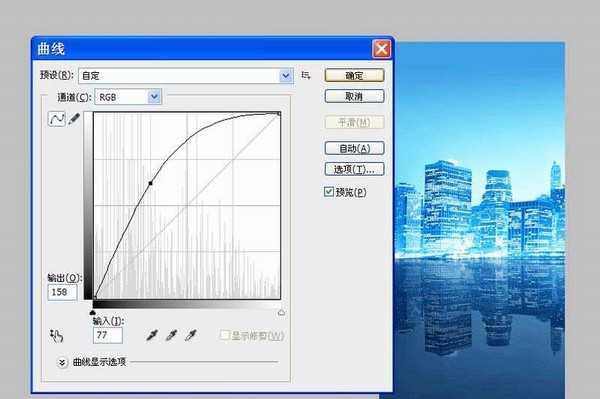
Task: Click the Auto (自动) button
Action: pos(354,148)
